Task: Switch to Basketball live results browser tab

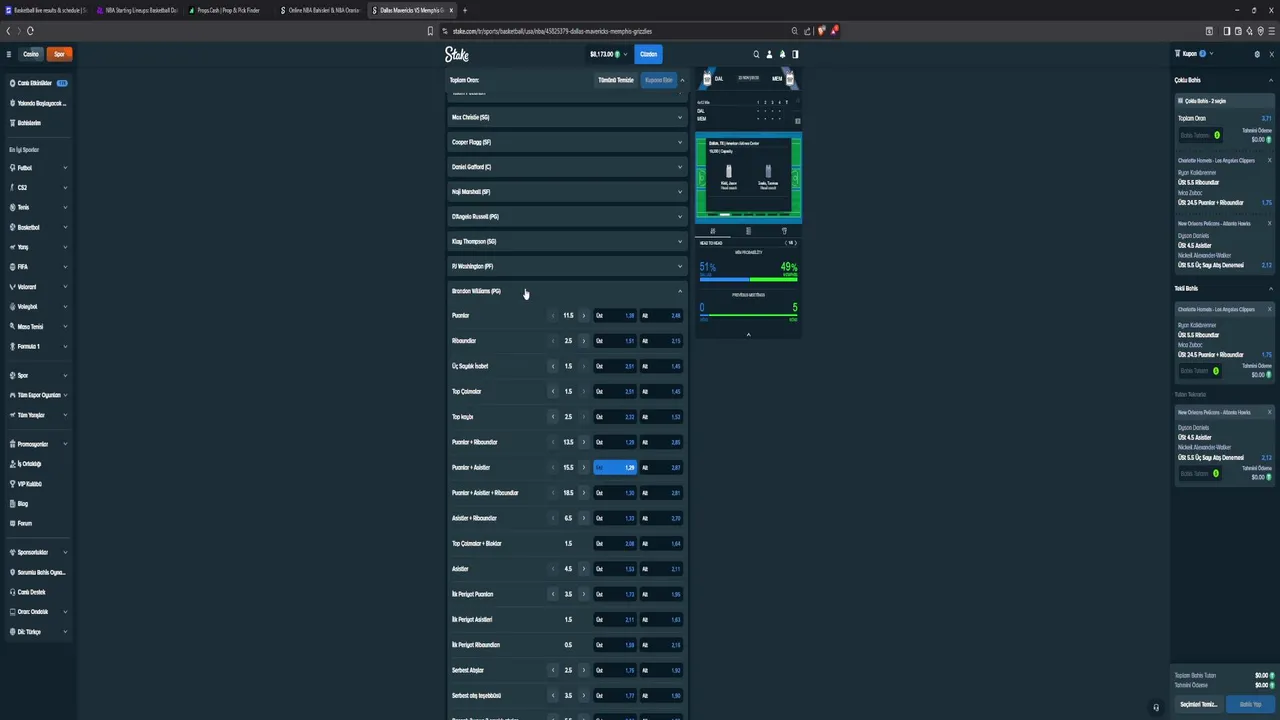Action: click(x=48, y=10)
